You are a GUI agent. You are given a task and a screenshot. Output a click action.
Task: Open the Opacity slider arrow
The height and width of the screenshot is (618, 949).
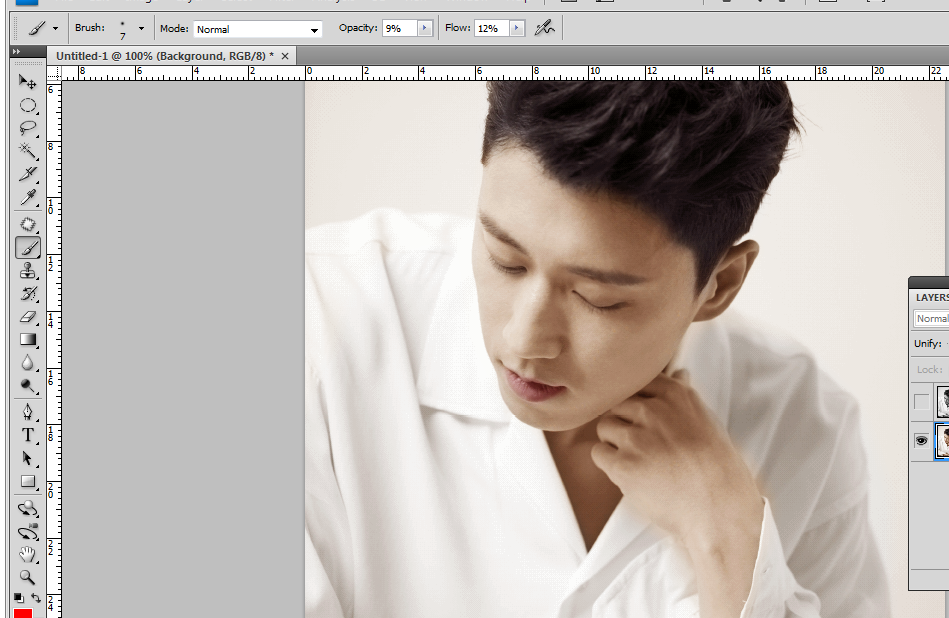point(424,28)
